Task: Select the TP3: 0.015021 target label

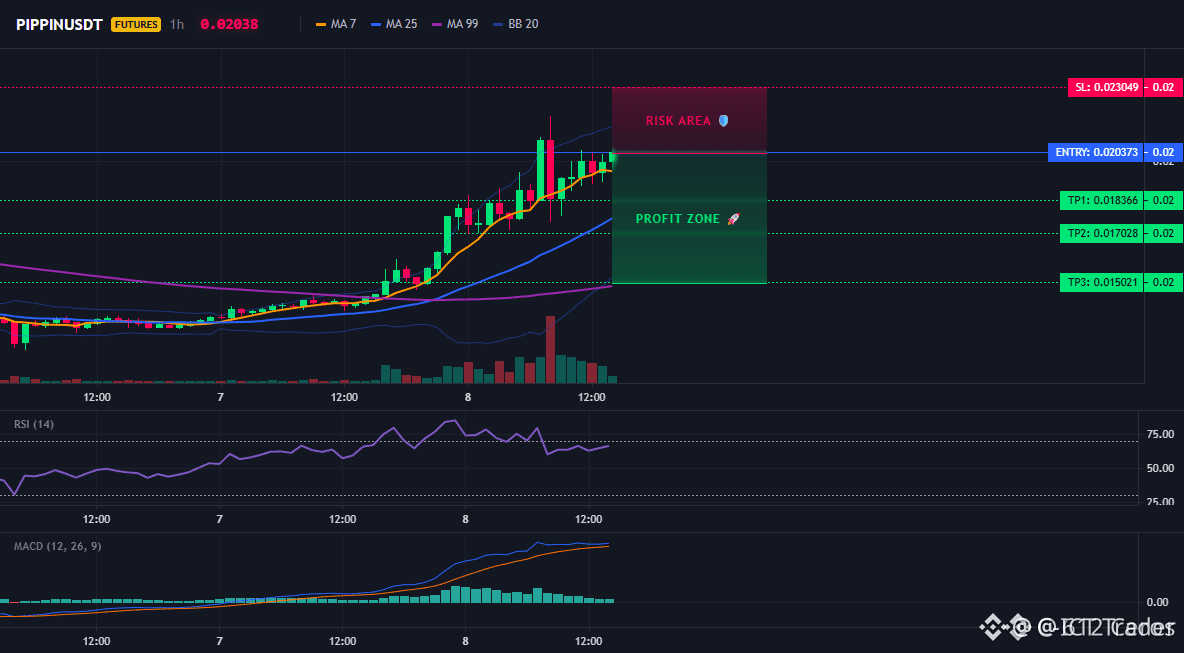Action: (1101, 282)
